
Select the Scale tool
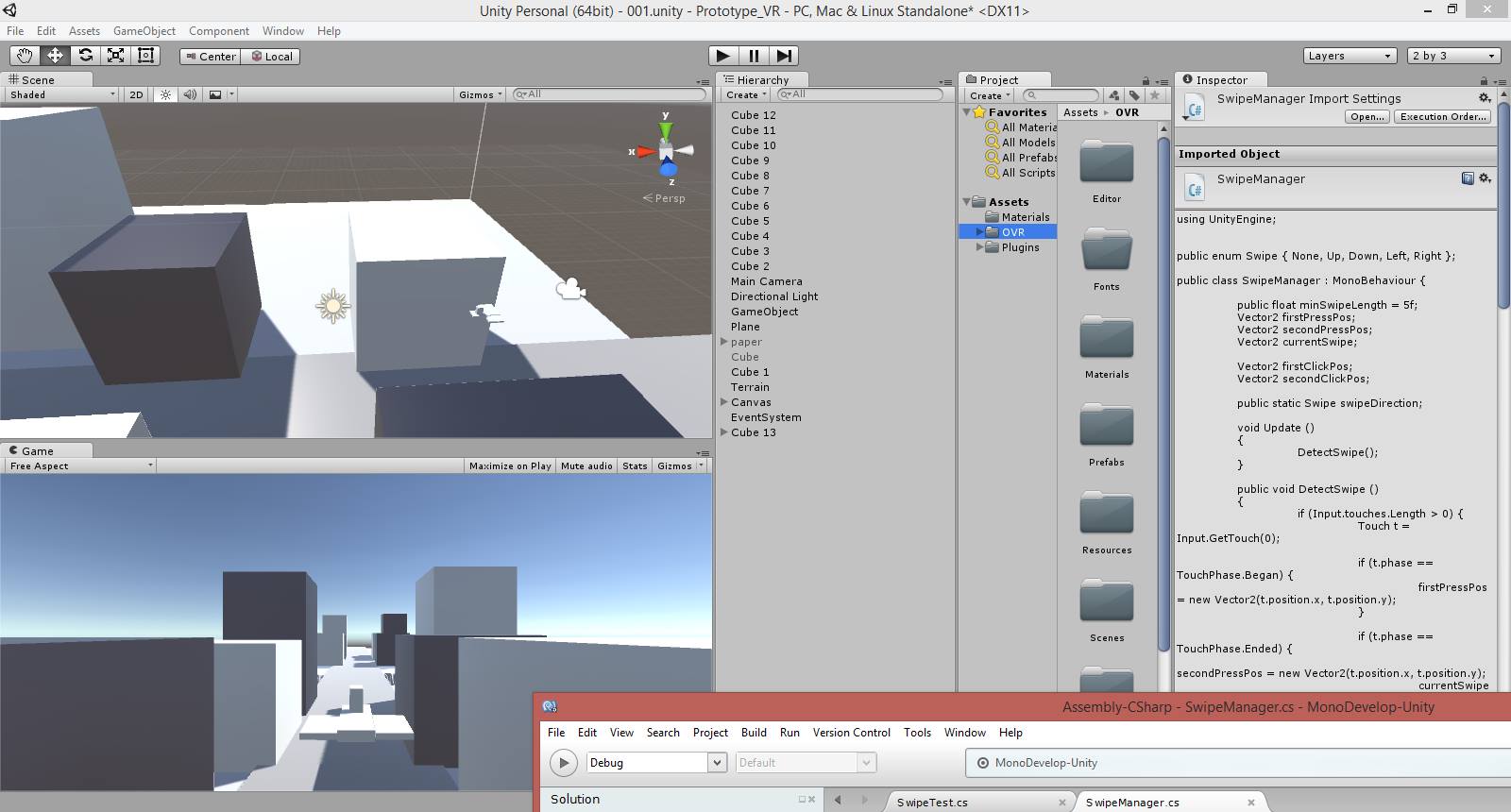[x=115, y=56]
